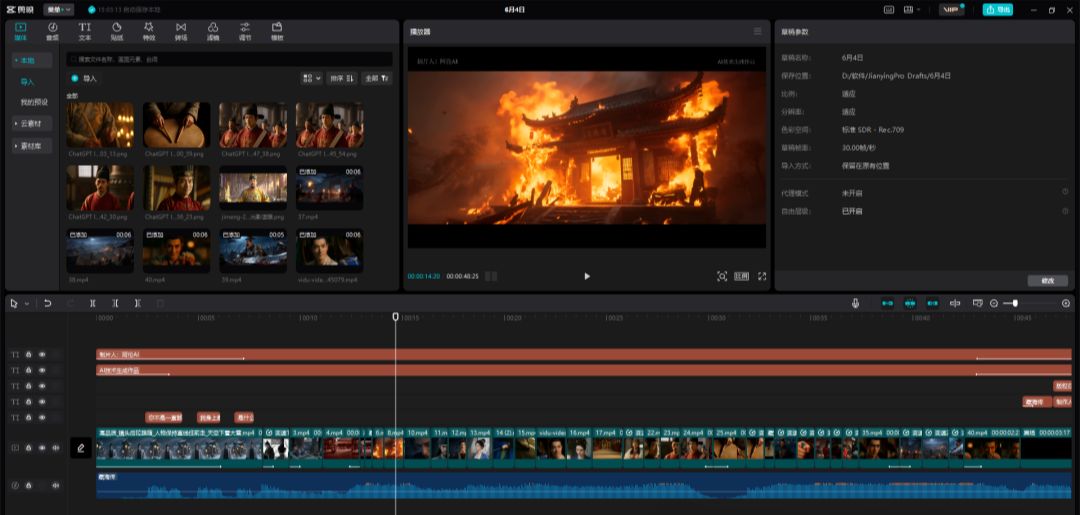
Task: Toggle auto snapping on timeline
Action: [x=910, y=303]
